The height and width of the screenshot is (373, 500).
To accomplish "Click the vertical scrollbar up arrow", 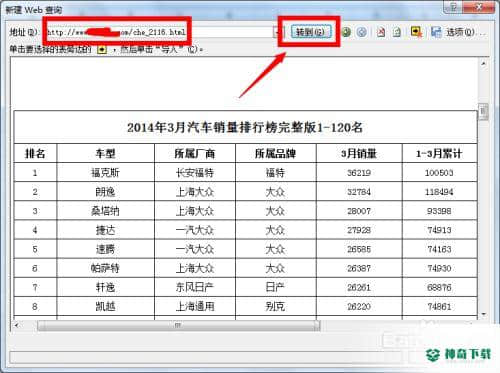I will pyautogui.click(x=483, y=63).
